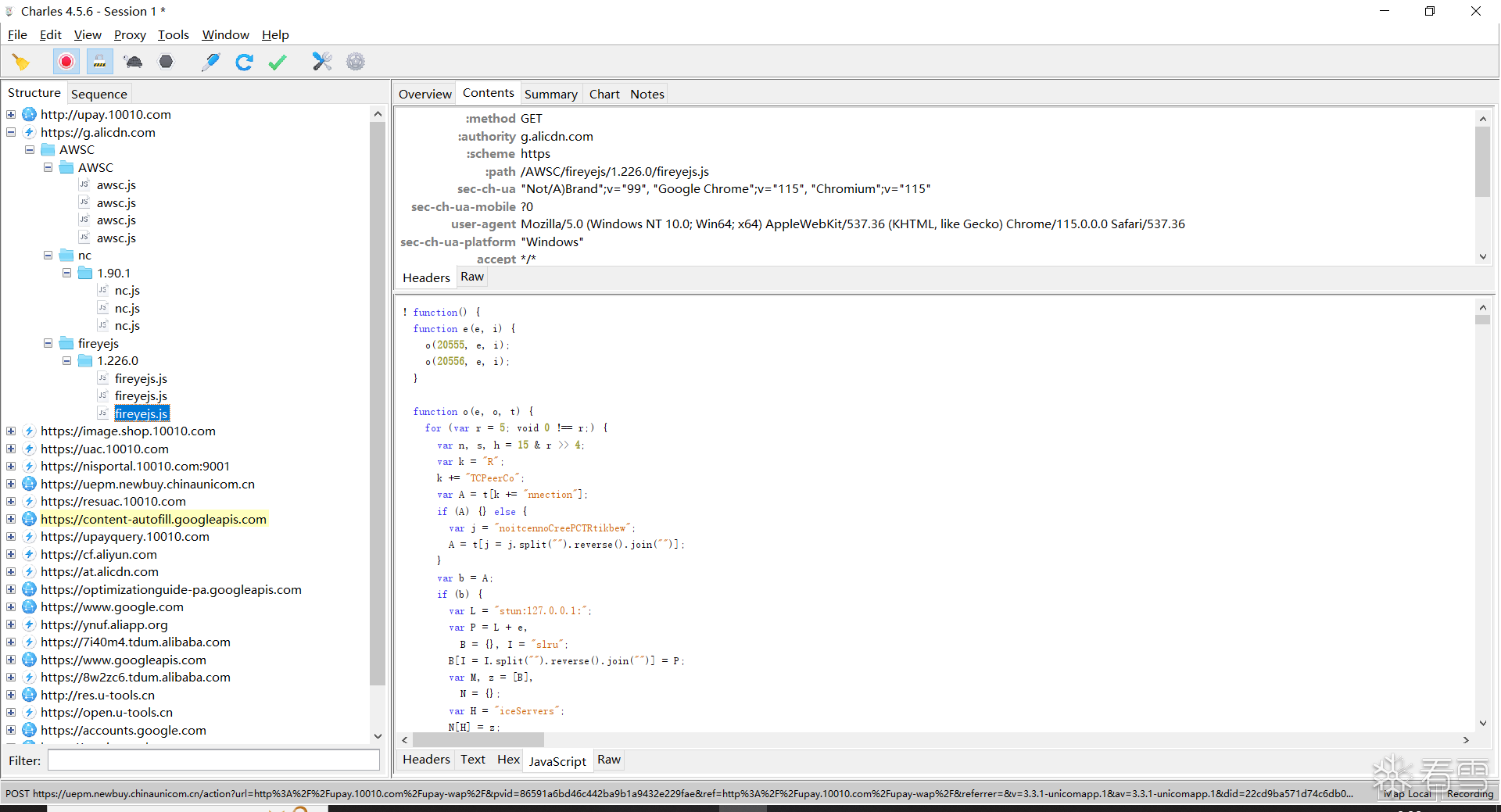Toggle SSL Proxying toolbar icon

pos(100,62)
